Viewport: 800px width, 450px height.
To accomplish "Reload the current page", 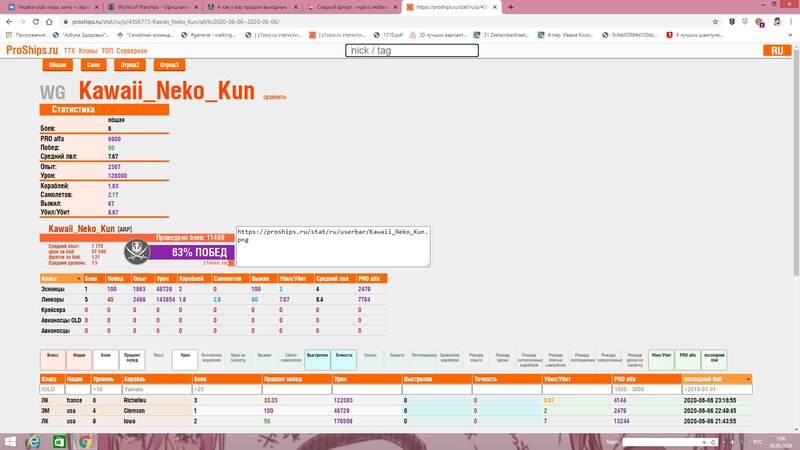I will (x=36, y=21).
